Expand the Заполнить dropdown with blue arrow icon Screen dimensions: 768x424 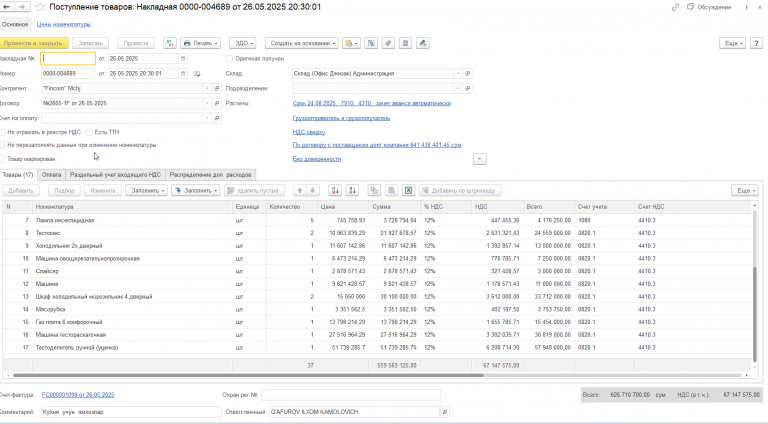coord(195,190)
